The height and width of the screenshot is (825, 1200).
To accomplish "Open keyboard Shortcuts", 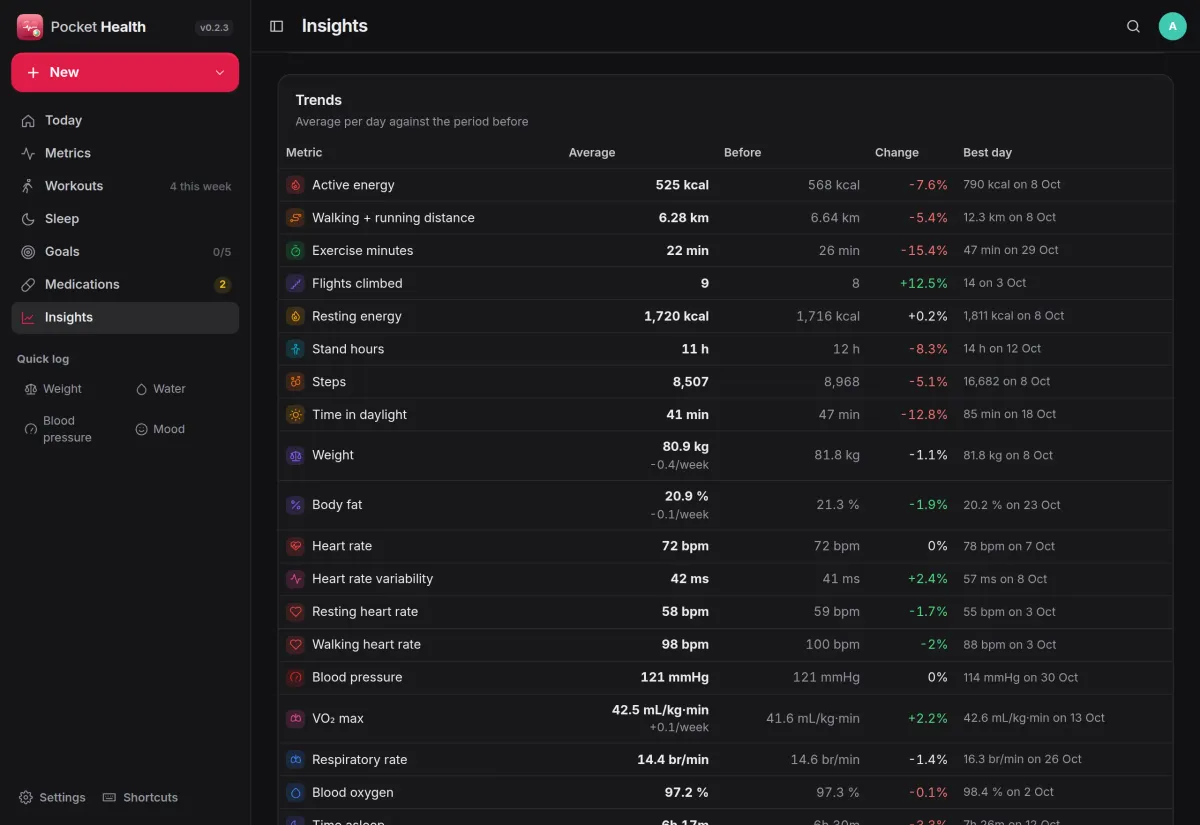I will click(140, 798).
